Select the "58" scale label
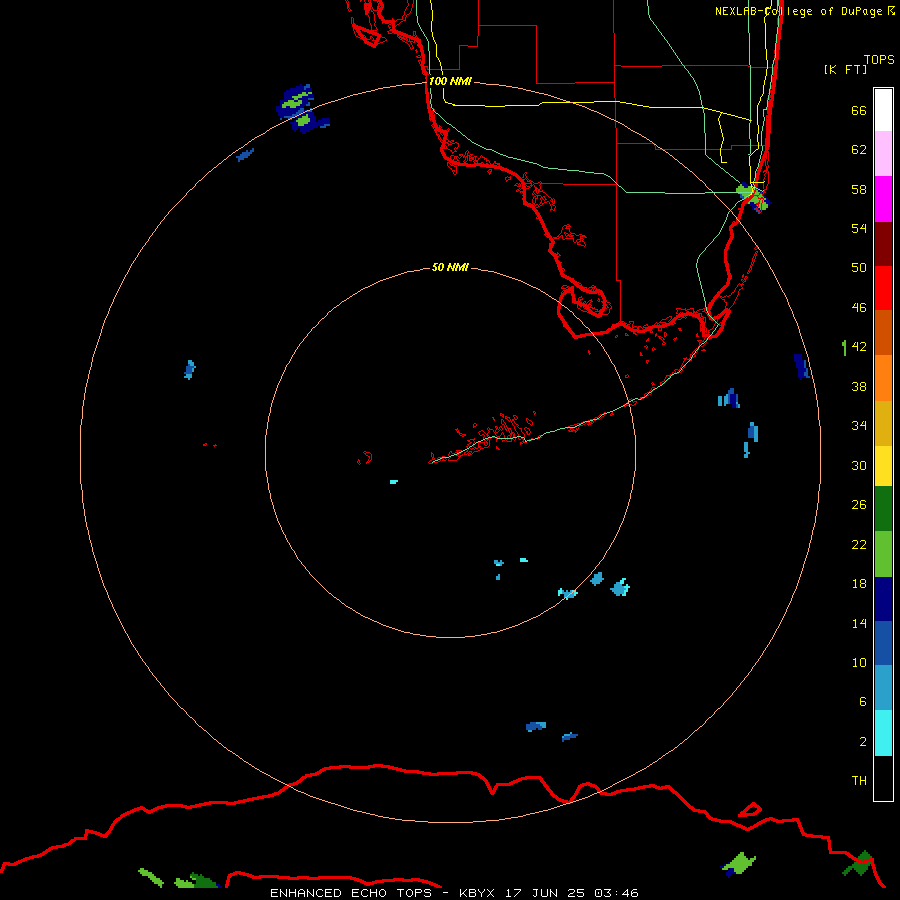Viewport: 900px width, 900px height. [859, 189]
